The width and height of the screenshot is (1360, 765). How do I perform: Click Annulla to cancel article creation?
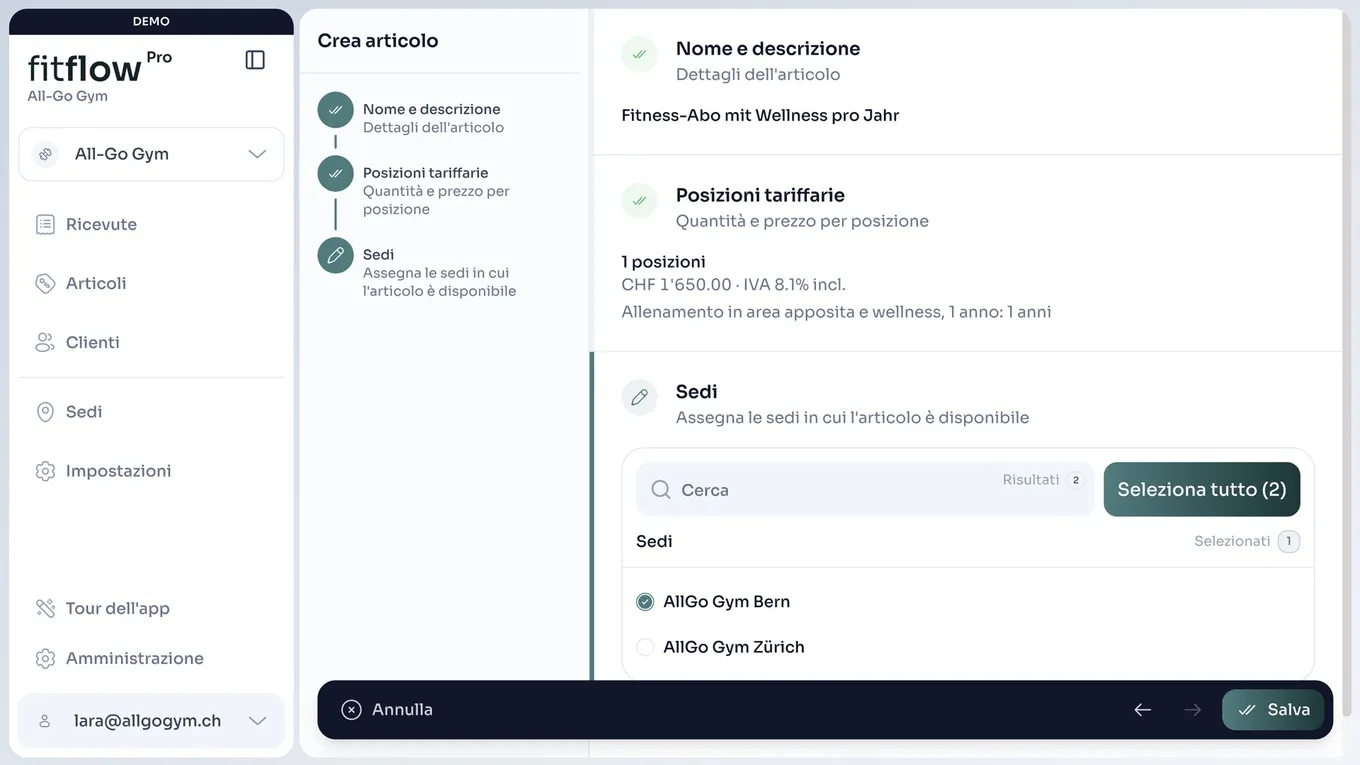coord(387,709)
